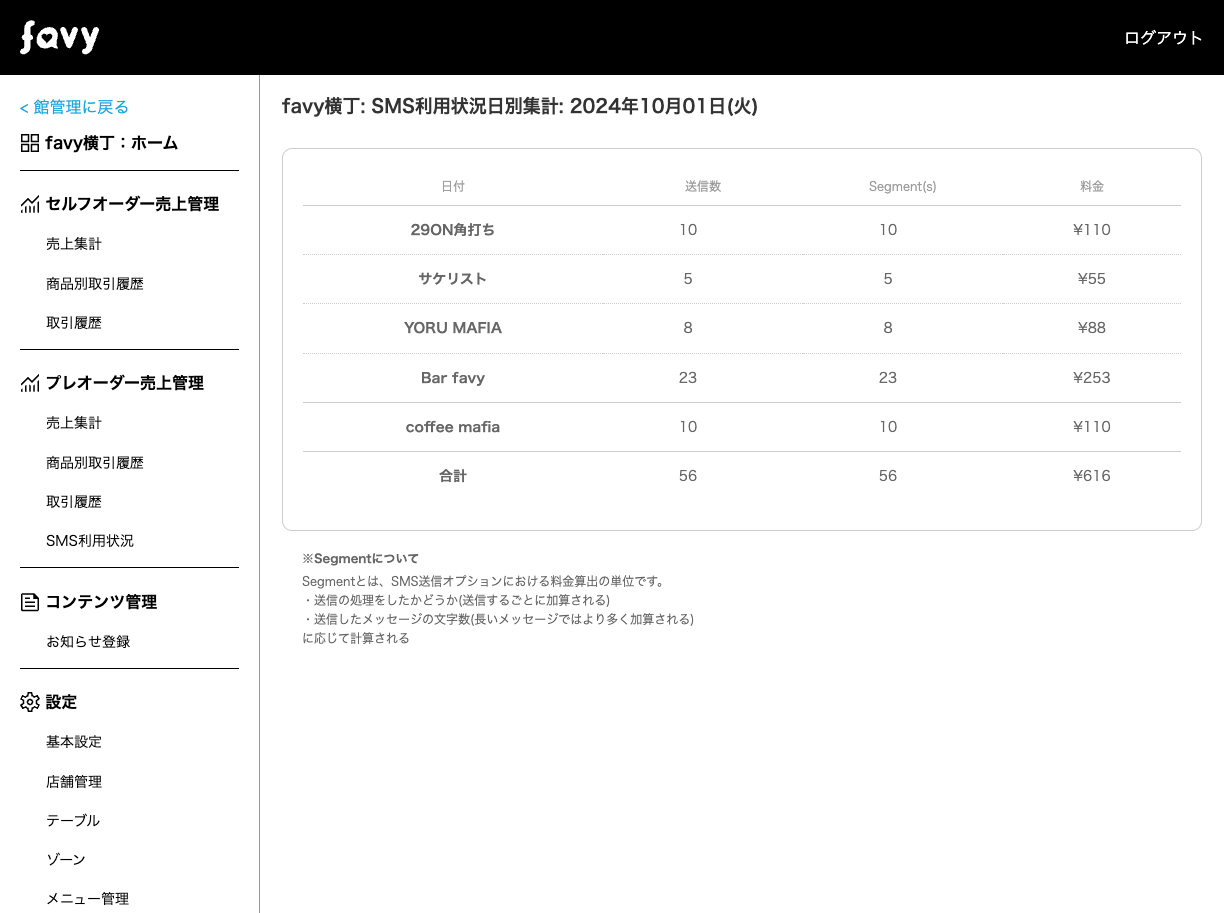This screenshot has width=1224, height=913.
Task: Click the 日付 column header
Action: tap(453, 186)
